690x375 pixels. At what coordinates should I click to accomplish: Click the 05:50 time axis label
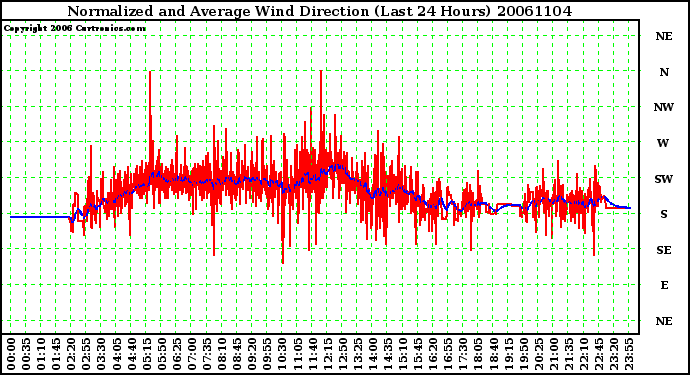coord(161,354)
